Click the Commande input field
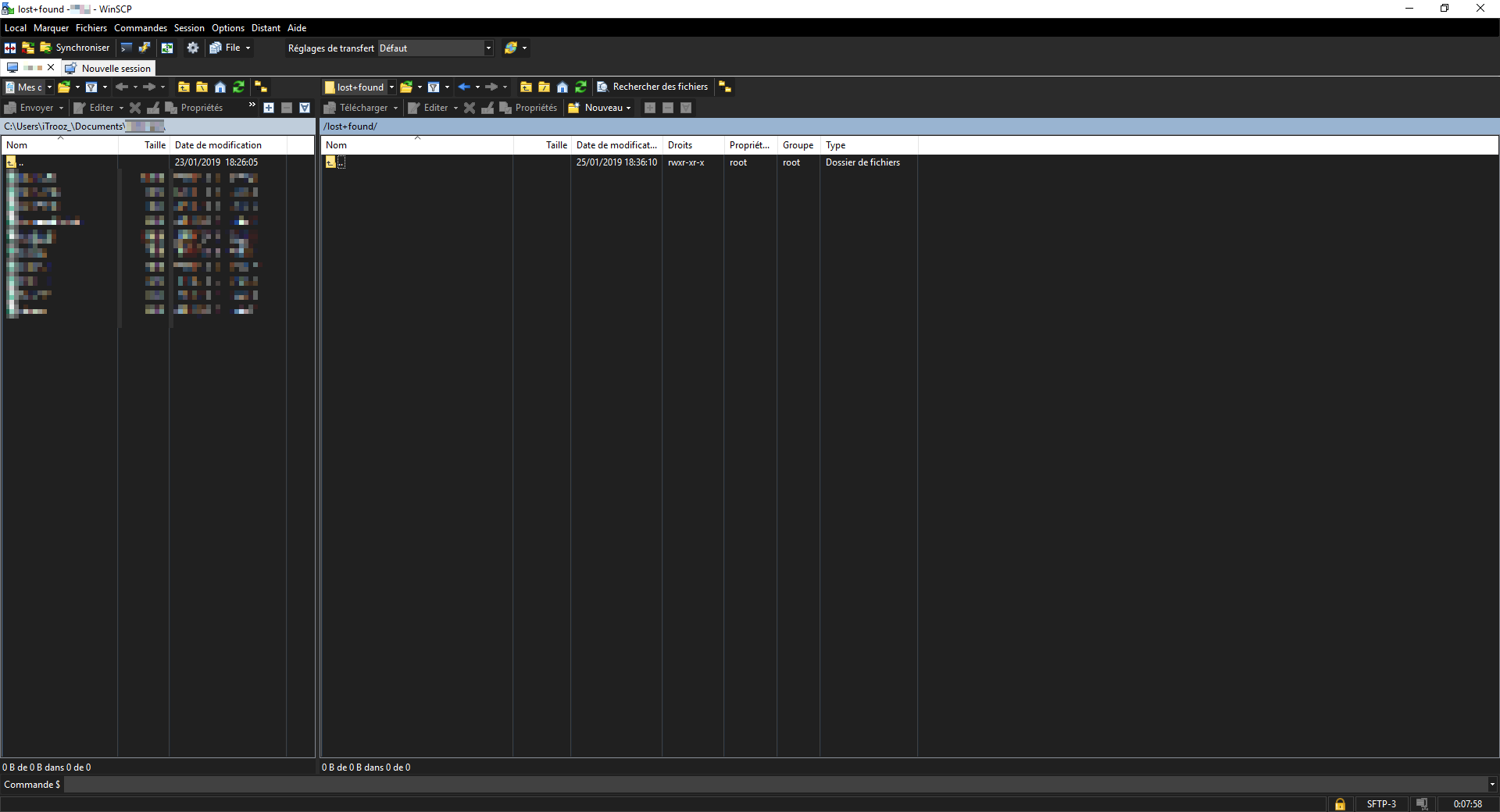The height and width of the screenshot is (812, 1500). (773, 785)
